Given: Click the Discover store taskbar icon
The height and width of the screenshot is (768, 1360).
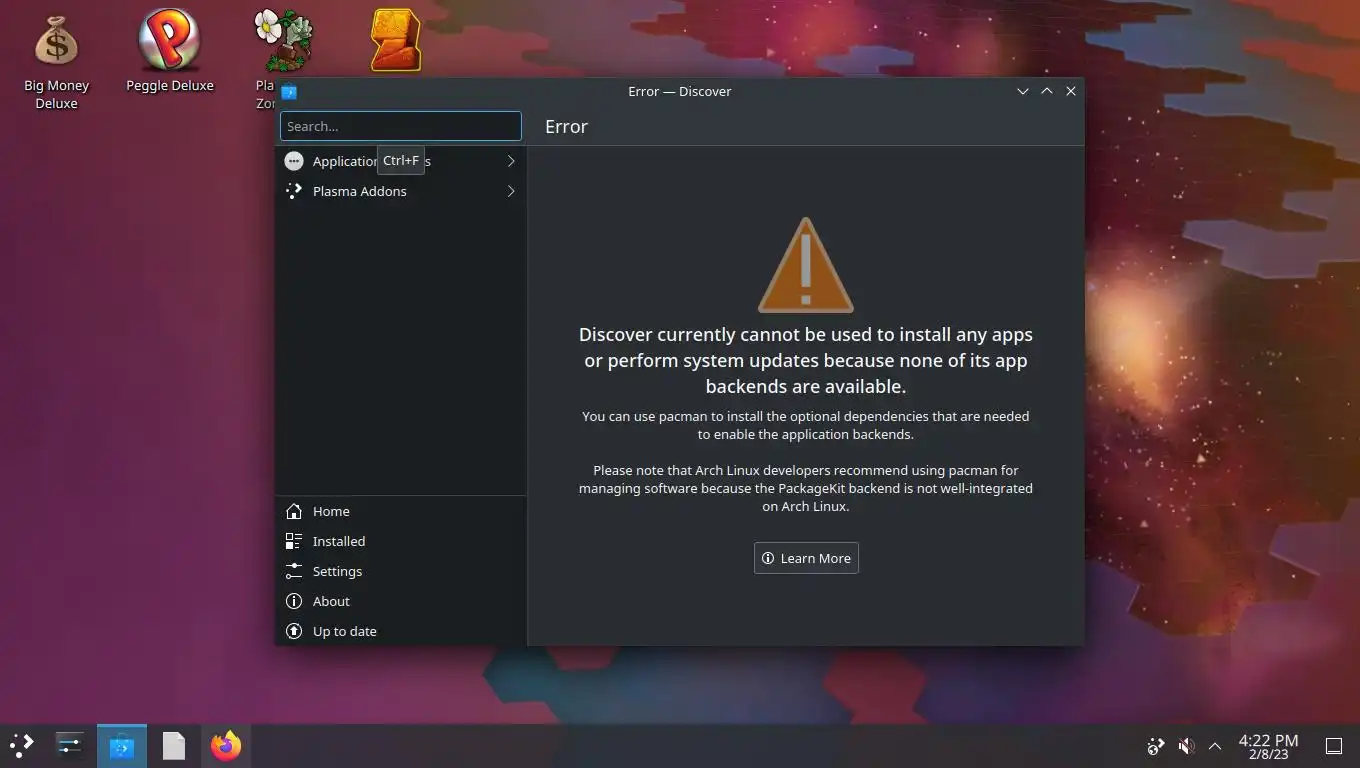Looking at the screenshot, I should (x=122, y=746).
